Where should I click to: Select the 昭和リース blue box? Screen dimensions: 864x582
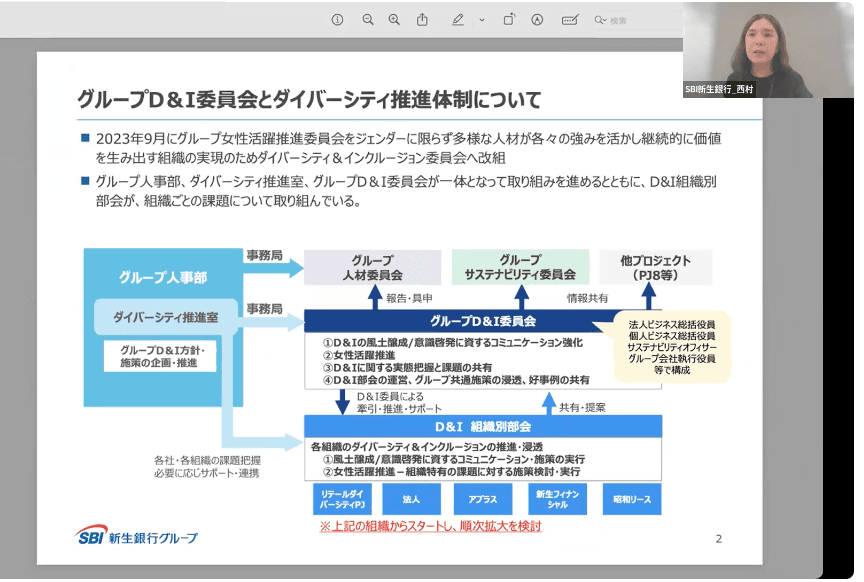pyautogui.click(x=631, y=498)
